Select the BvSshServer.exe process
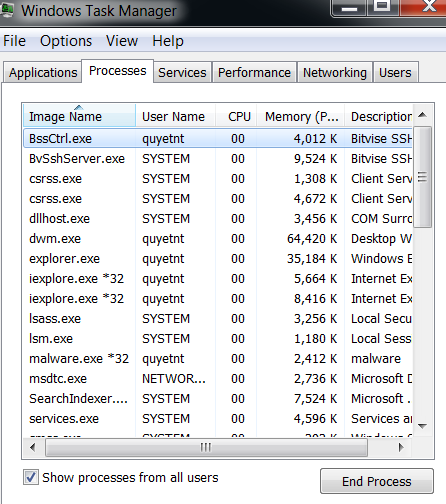 [218, 159]
